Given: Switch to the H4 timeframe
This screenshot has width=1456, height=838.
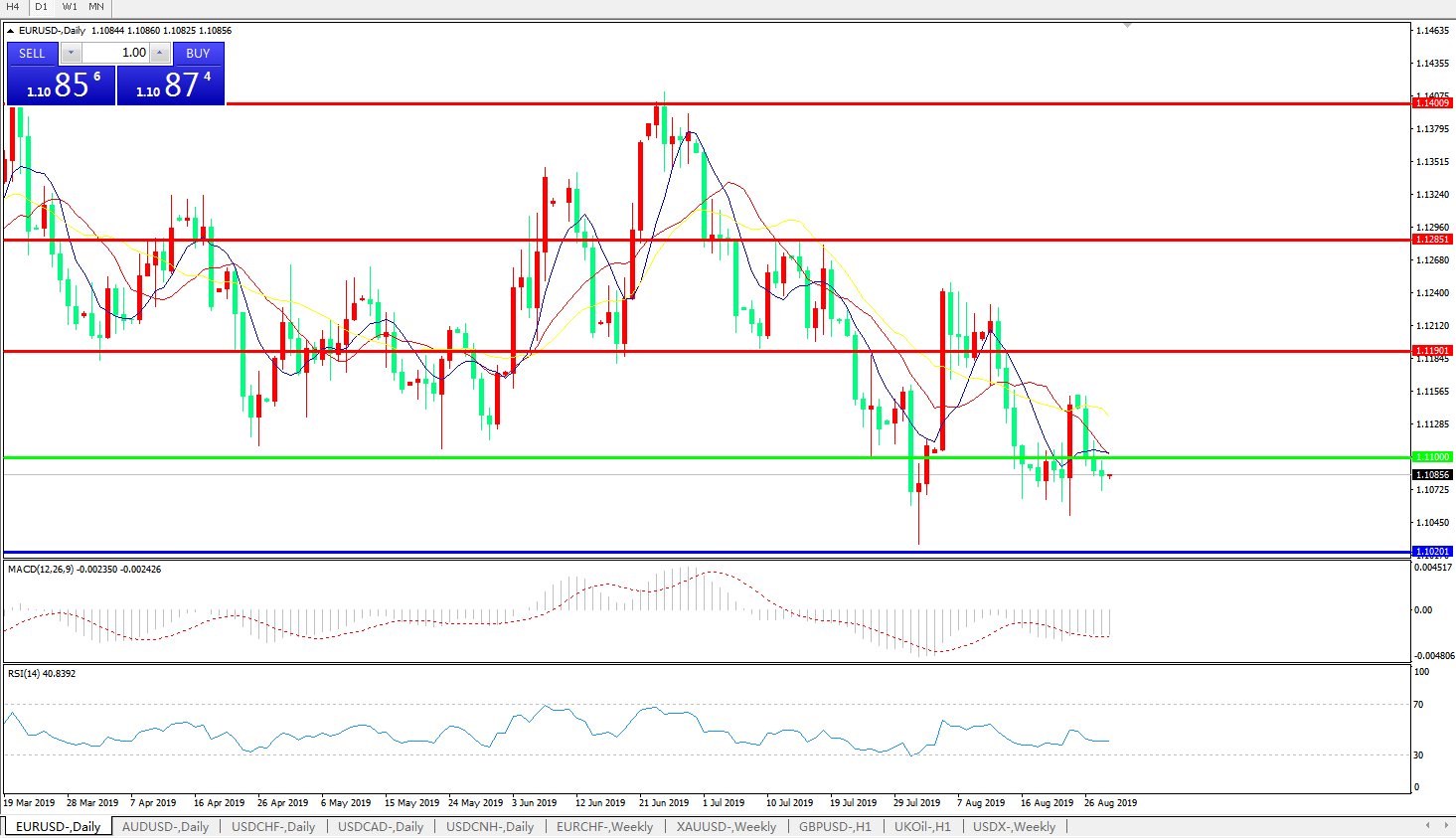Looking at the screenshot, I should click(x=13, y=7).
